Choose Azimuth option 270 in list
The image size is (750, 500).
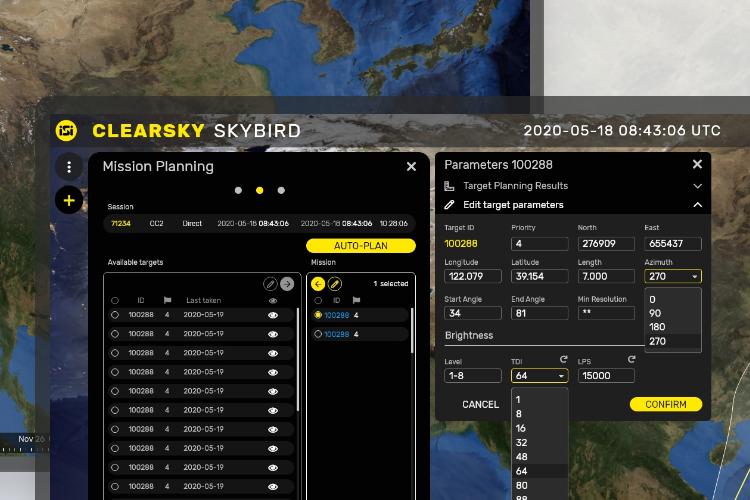click(673, 341)
